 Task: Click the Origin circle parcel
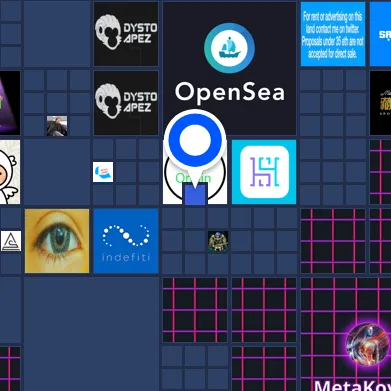click(195, 172)
